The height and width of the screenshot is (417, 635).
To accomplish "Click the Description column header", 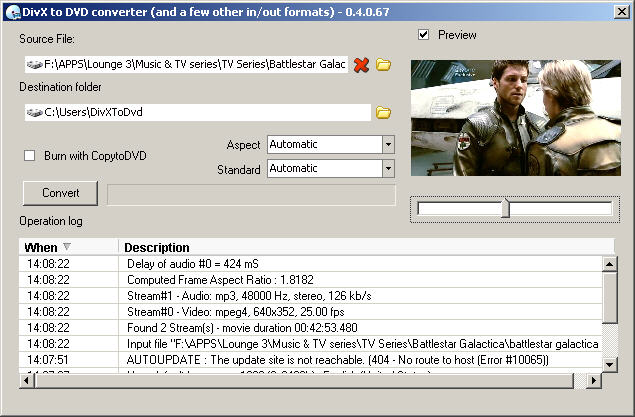I will (x=366, y=247).
